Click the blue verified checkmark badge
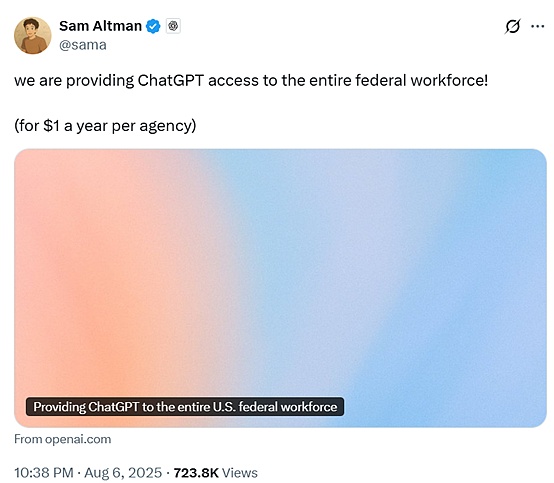554x483 pixels. [153, 26]
